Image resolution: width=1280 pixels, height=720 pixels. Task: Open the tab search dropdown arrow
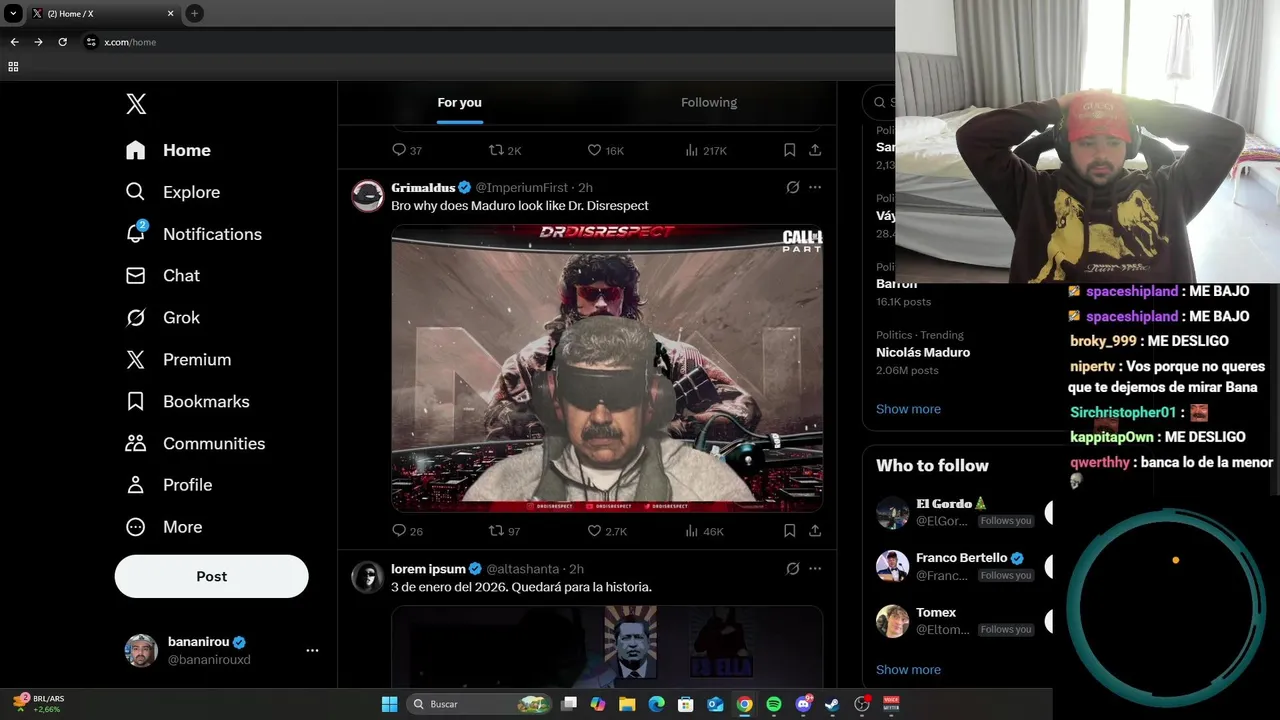coord(13,13)
